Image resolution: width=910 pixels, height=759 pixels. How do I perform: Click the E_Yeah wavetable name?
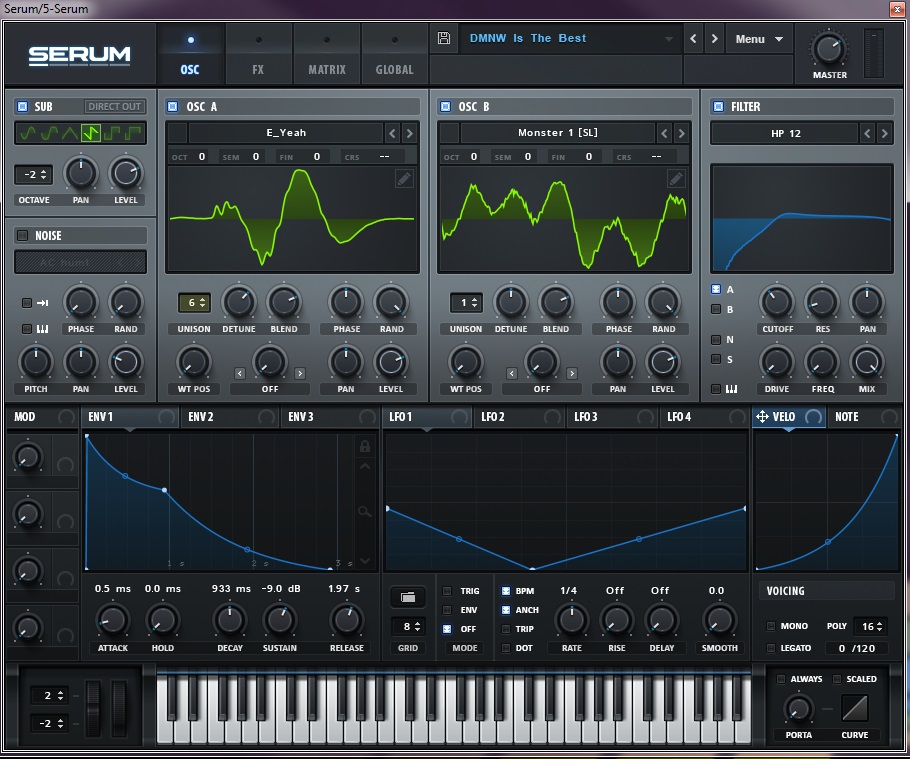click(x=286, y=133)
